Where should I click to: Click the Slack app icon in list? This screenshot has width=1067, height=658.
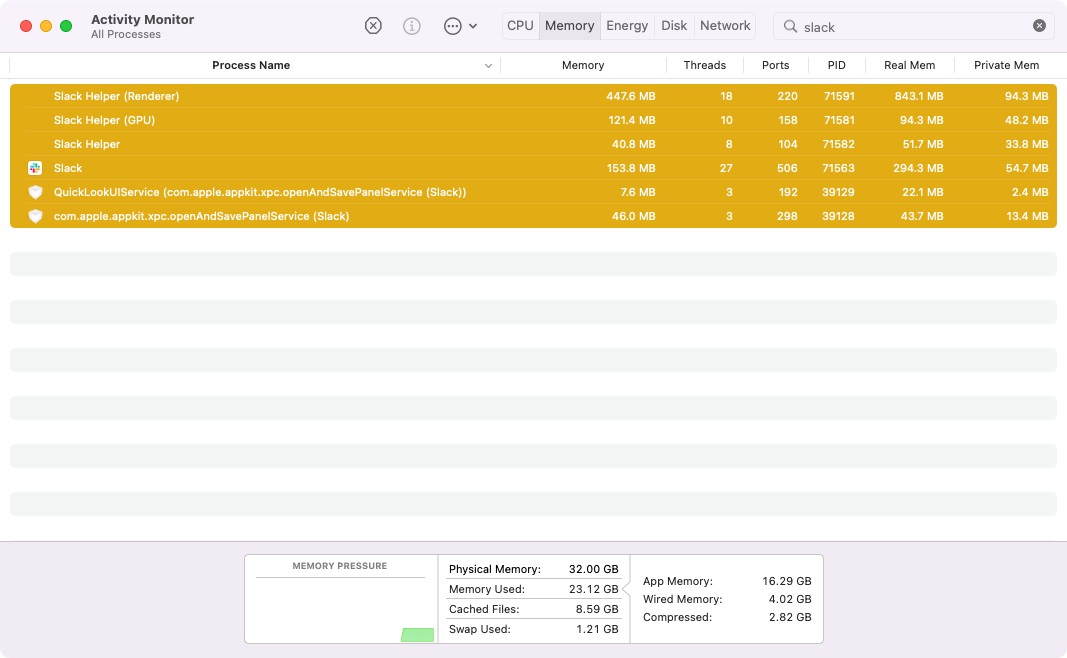(35, 168)
